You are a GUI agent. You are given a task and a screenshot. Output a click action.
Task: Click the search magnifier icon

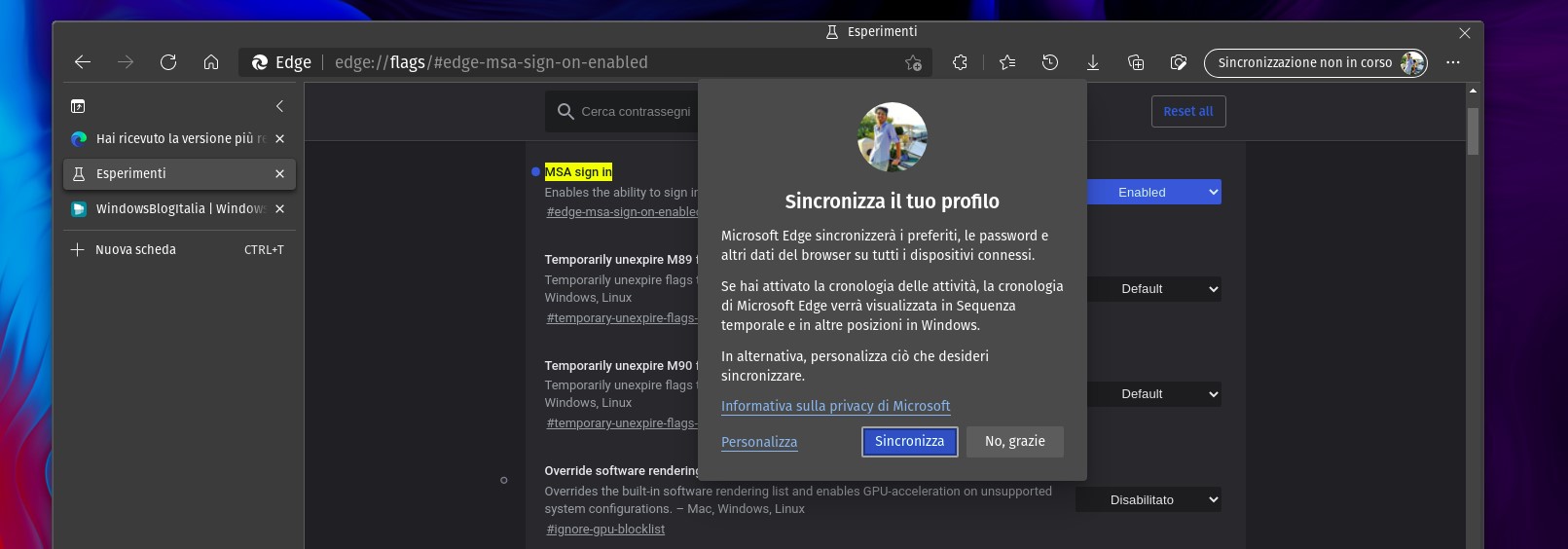(x=565, y=112)
